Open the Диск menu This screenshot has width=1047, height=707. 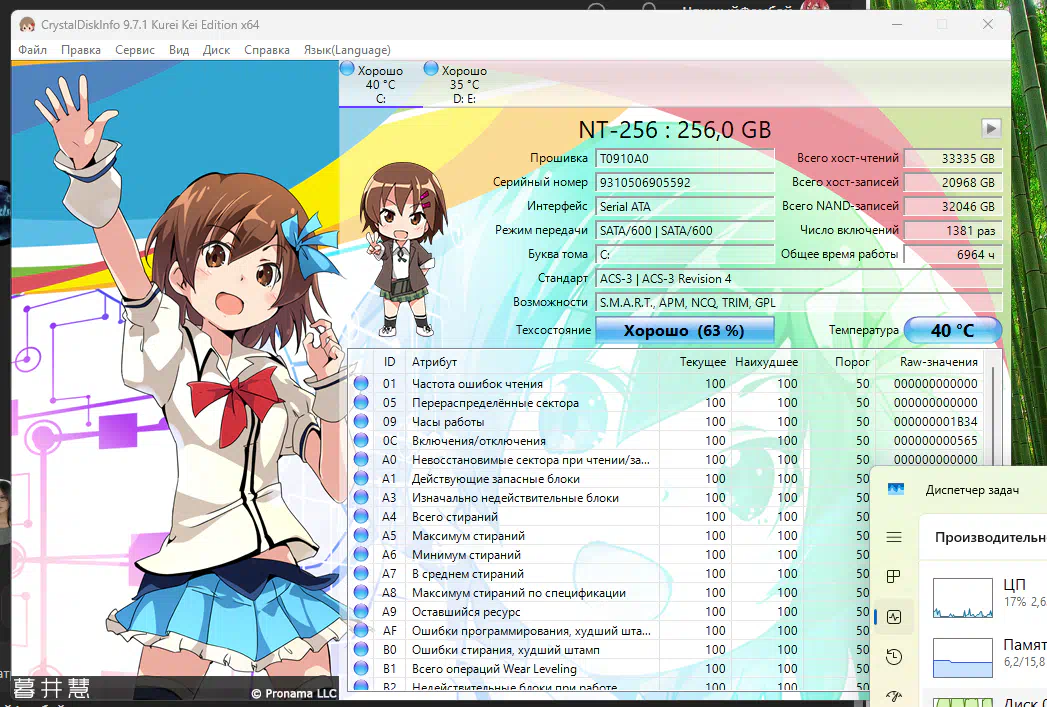pos(216,50)
